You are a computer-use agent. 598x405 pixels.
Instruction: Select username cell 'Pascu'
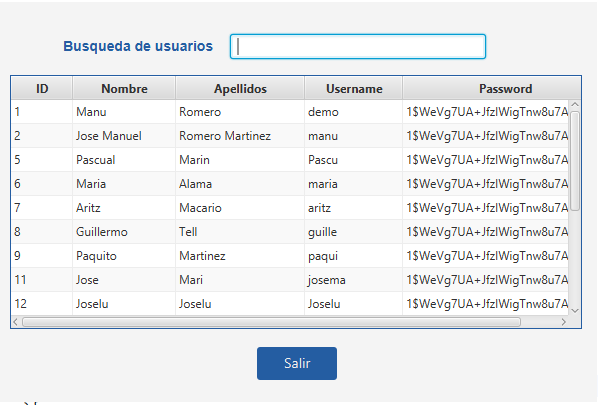click(x=354, y=160)
